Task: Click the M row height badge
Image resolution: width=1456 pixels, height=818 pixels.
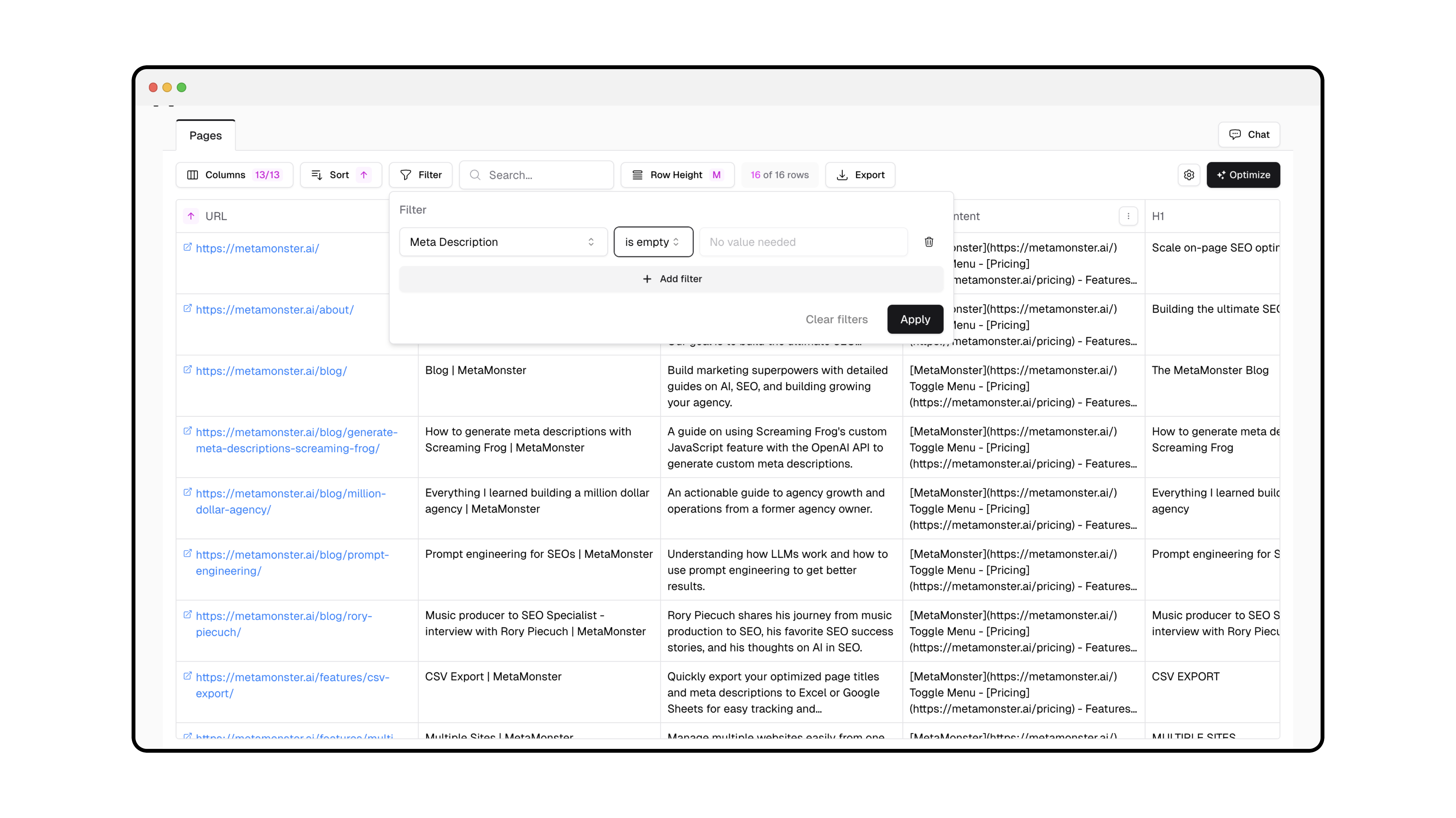Action: click(716, 175)
